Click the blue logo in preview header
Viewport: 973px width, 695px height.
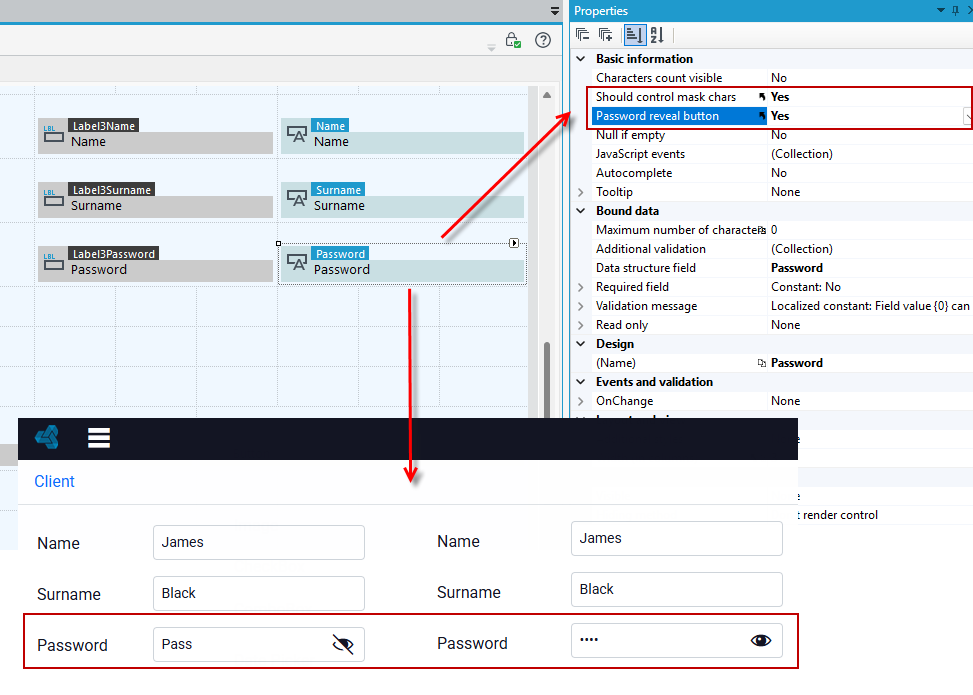click(47, 437)
